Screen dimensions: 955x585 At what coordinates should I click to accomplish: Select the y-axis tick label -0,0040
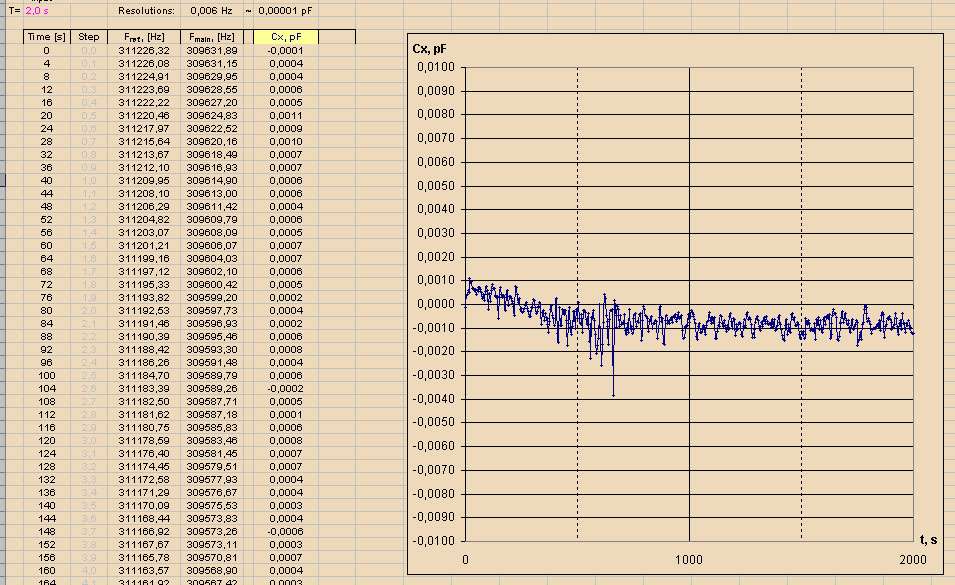[434, 399]
